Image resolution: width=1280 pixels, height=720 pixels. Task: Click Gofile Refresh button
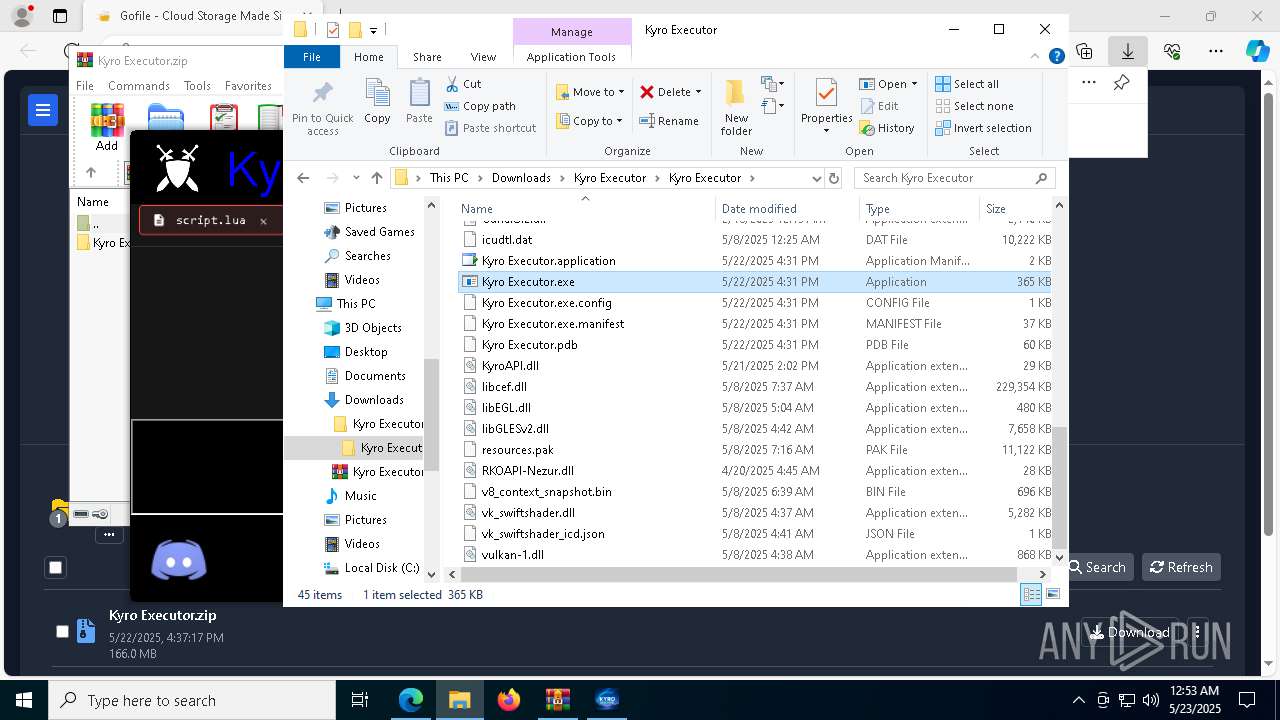tap(1181, 567)
